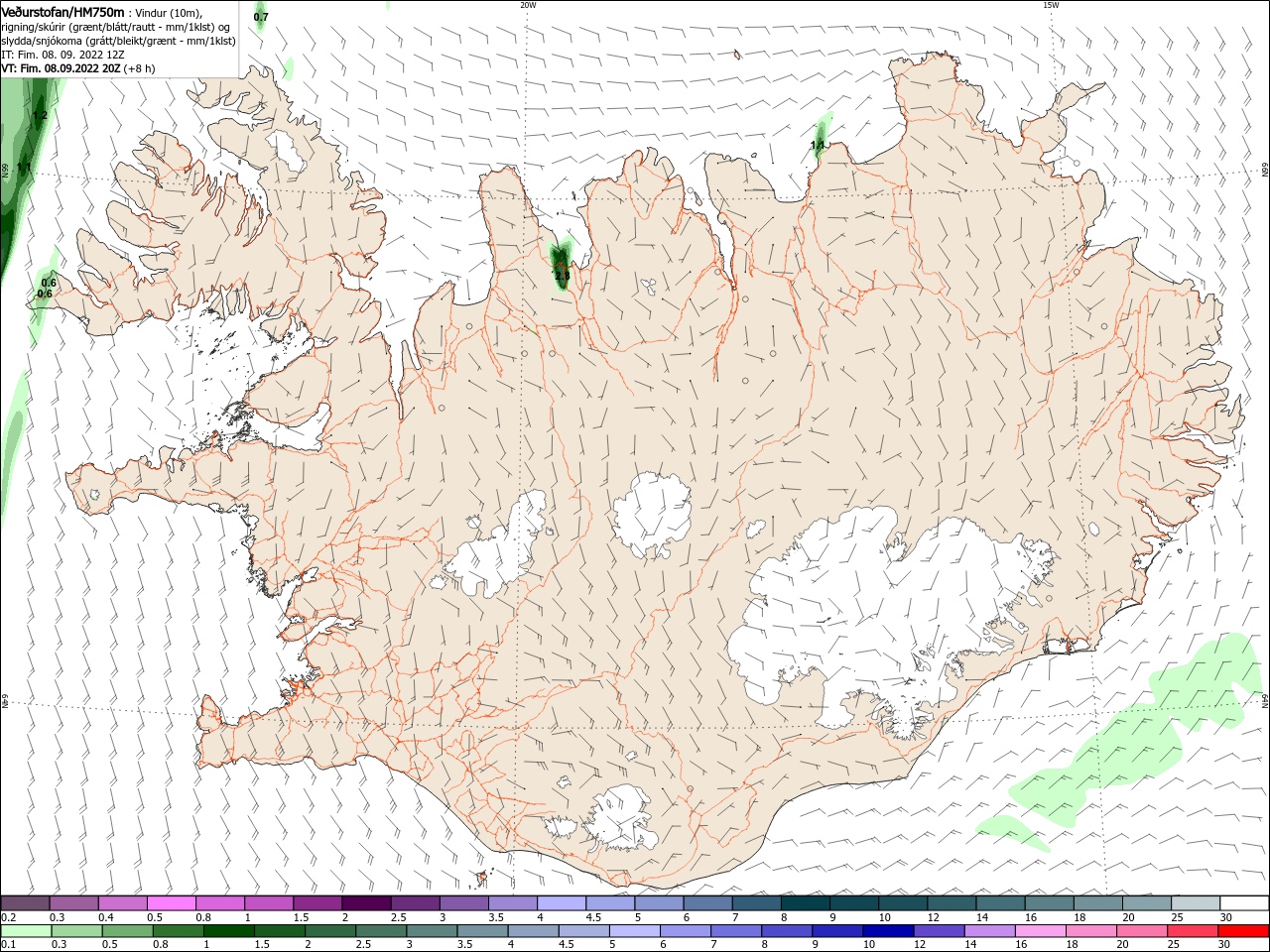
Task: Select the palest green 0.1 swatch, bottom row
Action: (26, 931)
